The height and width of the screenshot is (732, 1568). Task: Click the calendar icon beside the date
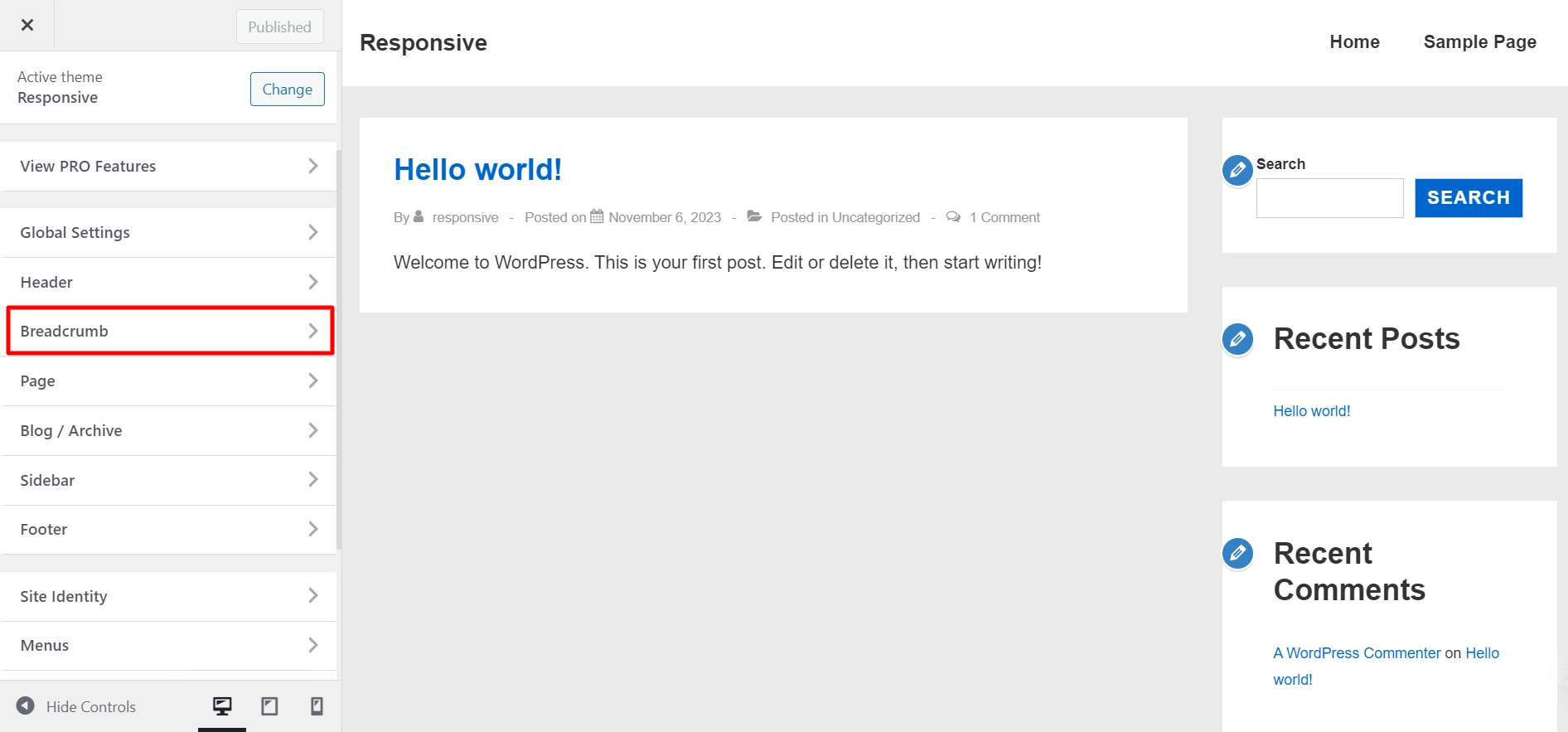(x=597, y=216)
